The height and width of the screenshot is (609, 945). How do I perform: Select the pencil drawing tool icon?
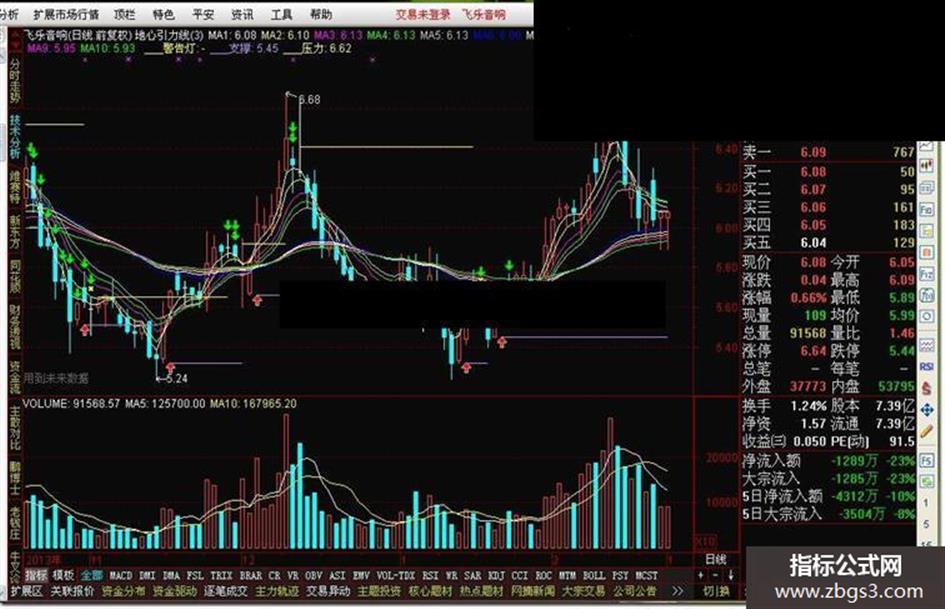click(927, 432)
